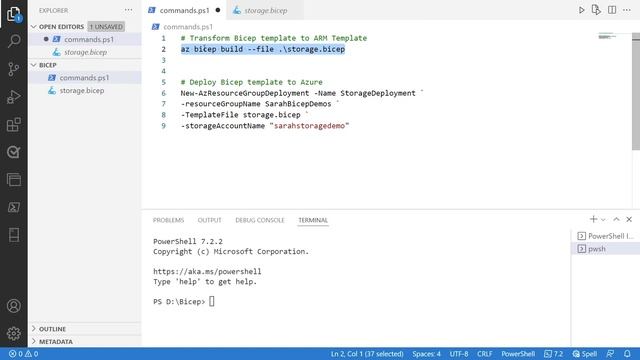Open commands.ps1 in the BICEP folder
The width and height of the screenshot is (640, 360).
coord(85,78)
